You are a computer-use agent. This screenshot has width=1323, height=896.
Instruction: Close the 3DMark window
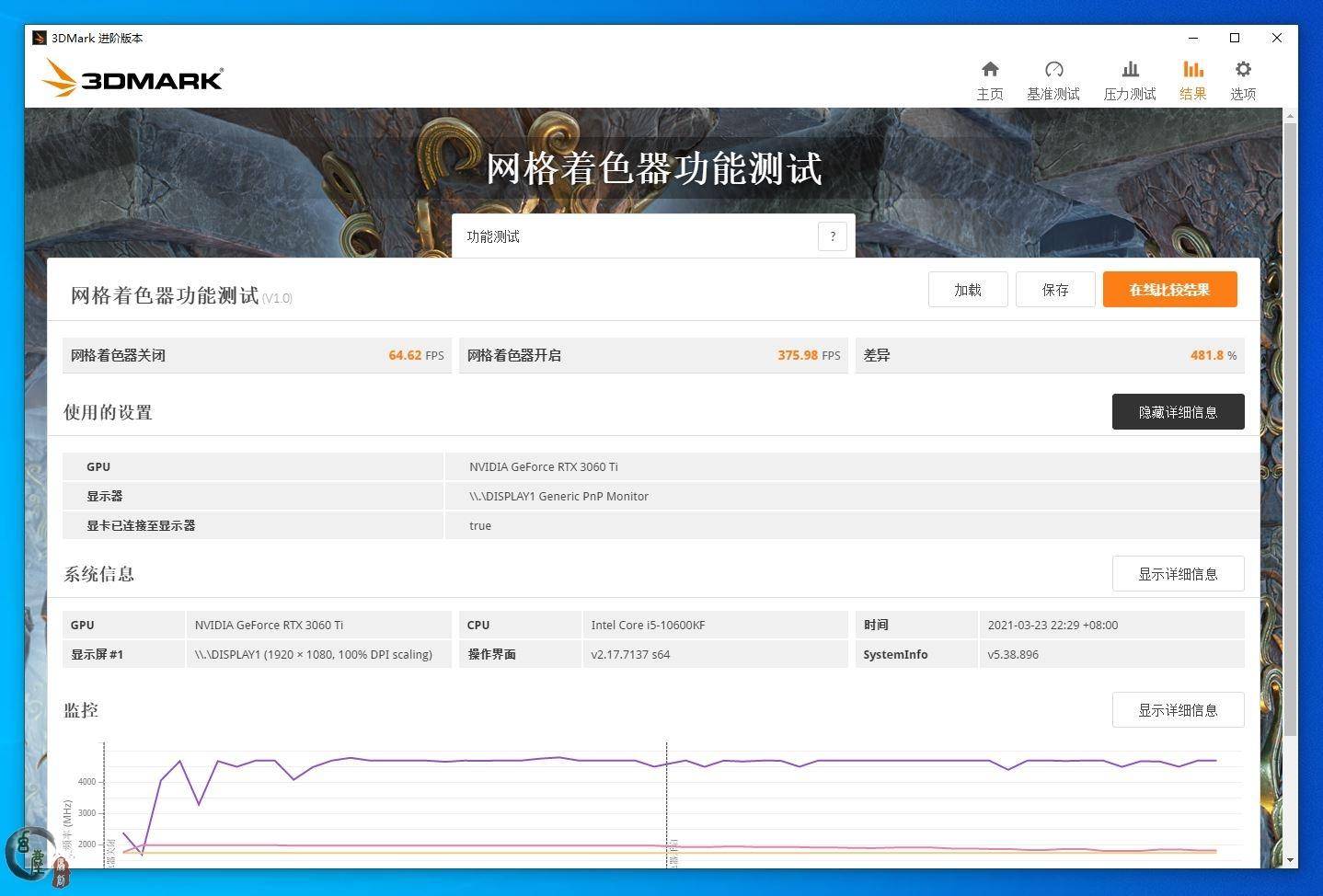tap(1277, 38)
